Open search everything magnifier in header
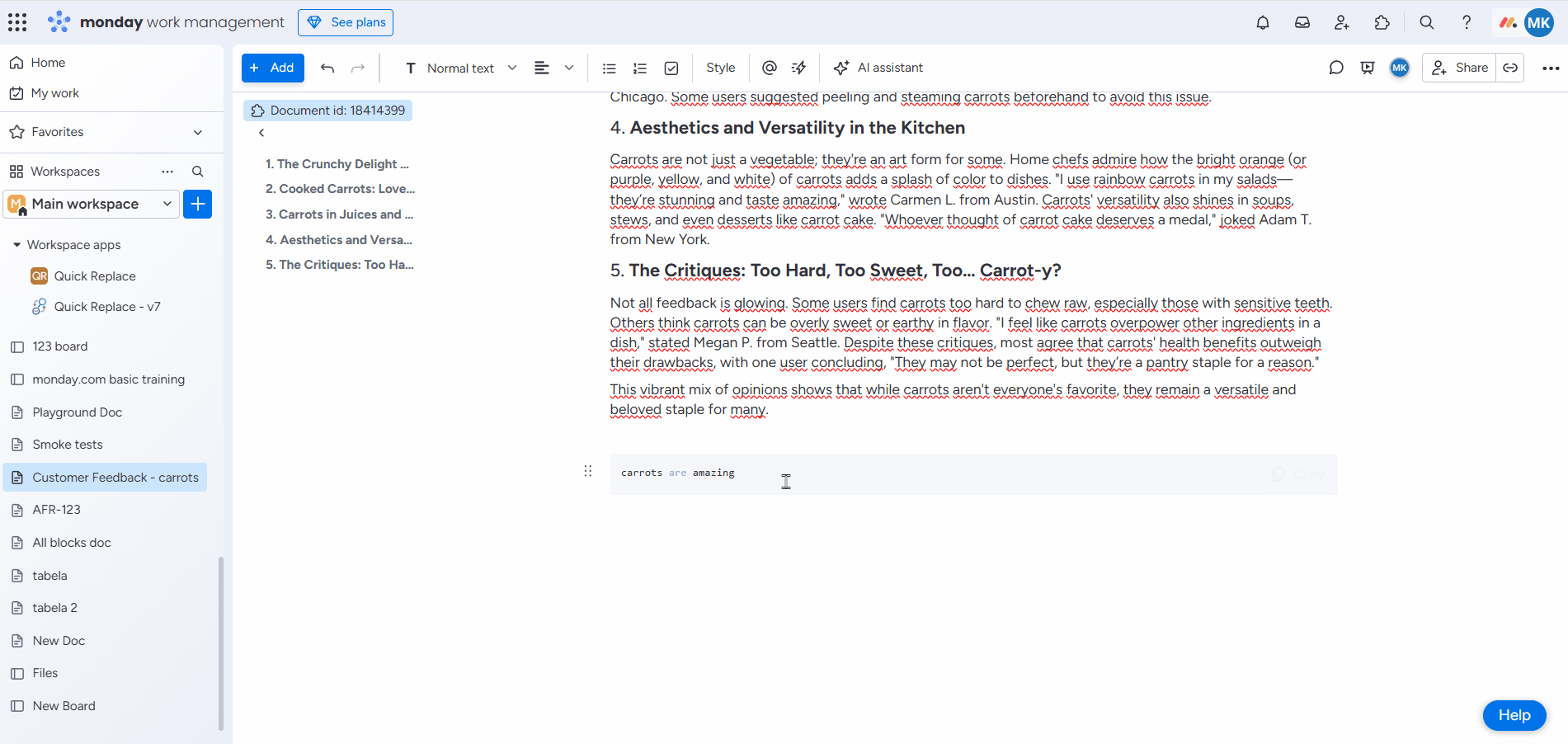Image resolution: width=1568 pixels, height=744 pixels. click(x=1426, y=22)
